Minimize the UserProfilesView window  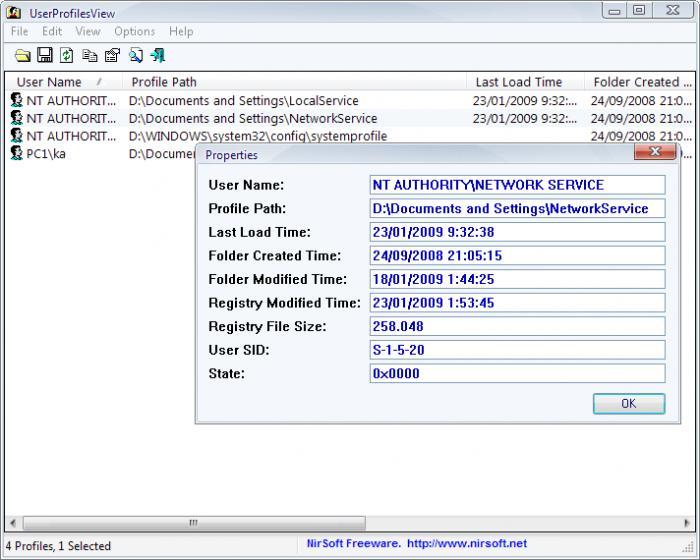(614, 11)
